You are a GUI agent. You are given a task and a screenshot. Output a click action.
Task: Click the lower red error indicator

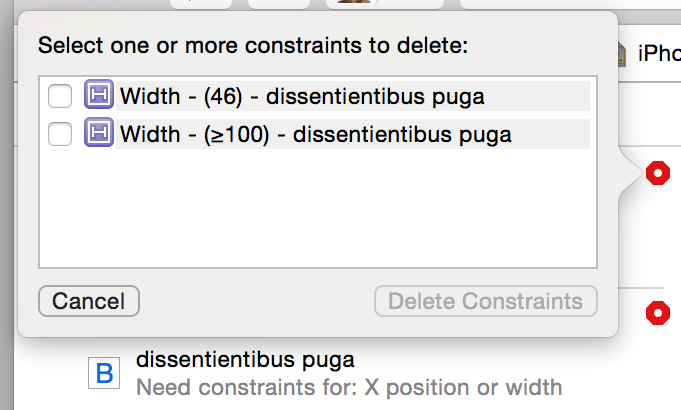click(x=657, y=314)
